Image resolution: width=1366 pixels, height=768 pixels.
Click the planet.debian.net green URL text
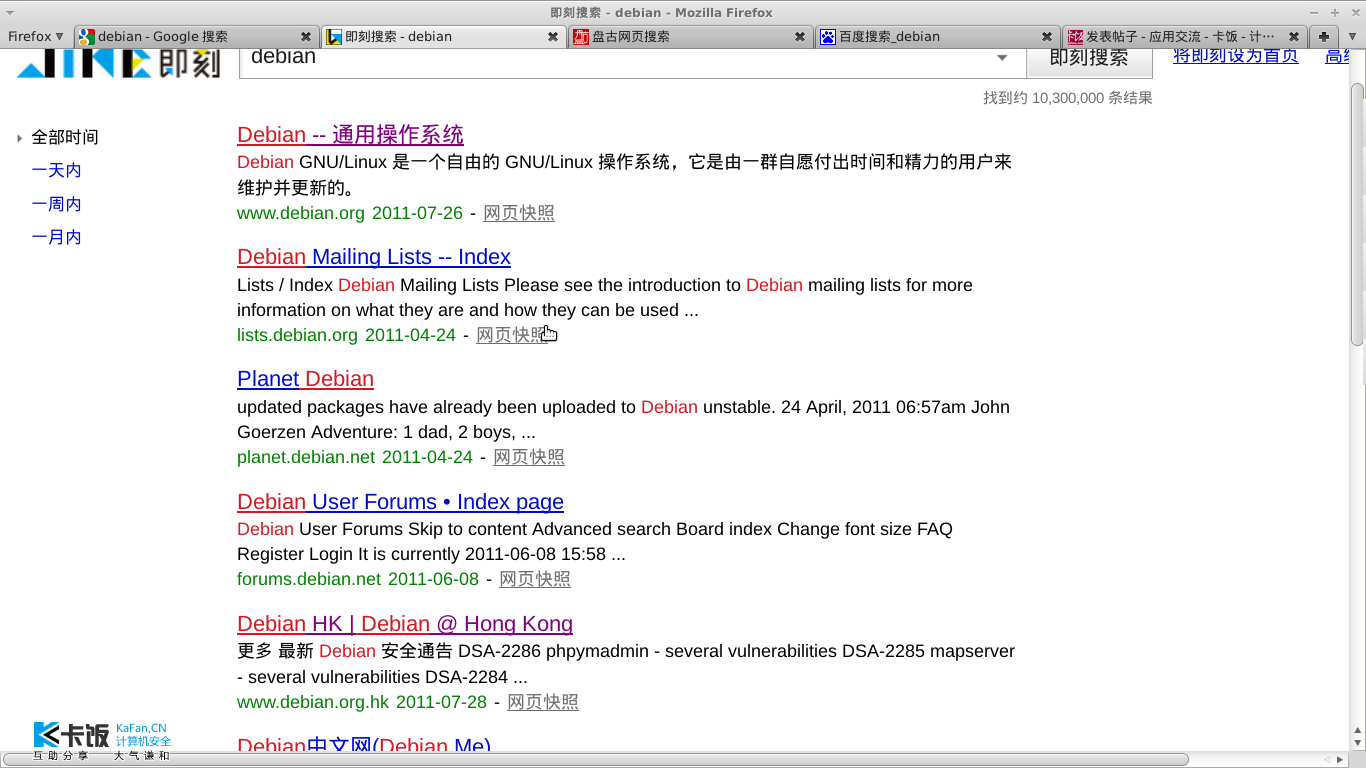pyautogui.click(x=306, y=457)
